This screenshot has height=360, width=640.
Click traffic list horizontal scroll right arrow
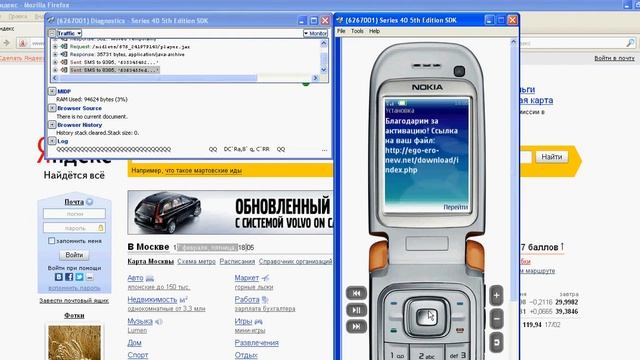pyautogui.click(x=316, y=78)
